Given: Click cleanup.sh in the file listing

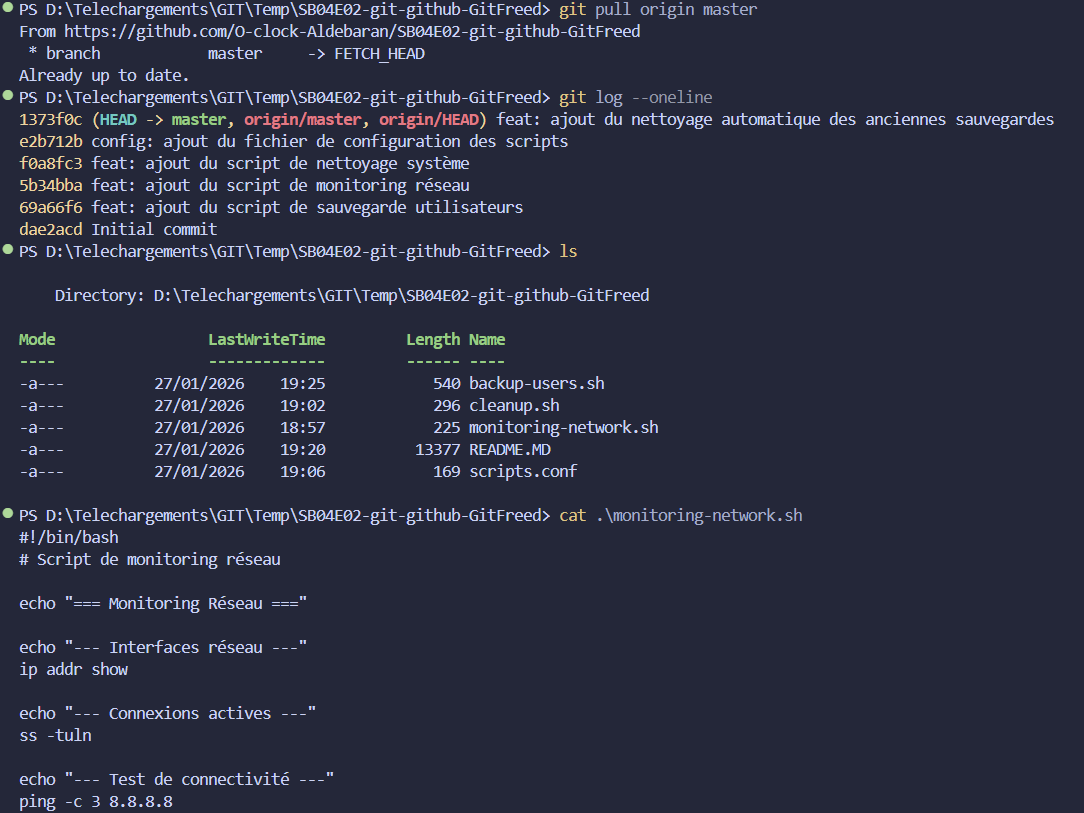Looking at the screenshot, I should click(513, 405).
